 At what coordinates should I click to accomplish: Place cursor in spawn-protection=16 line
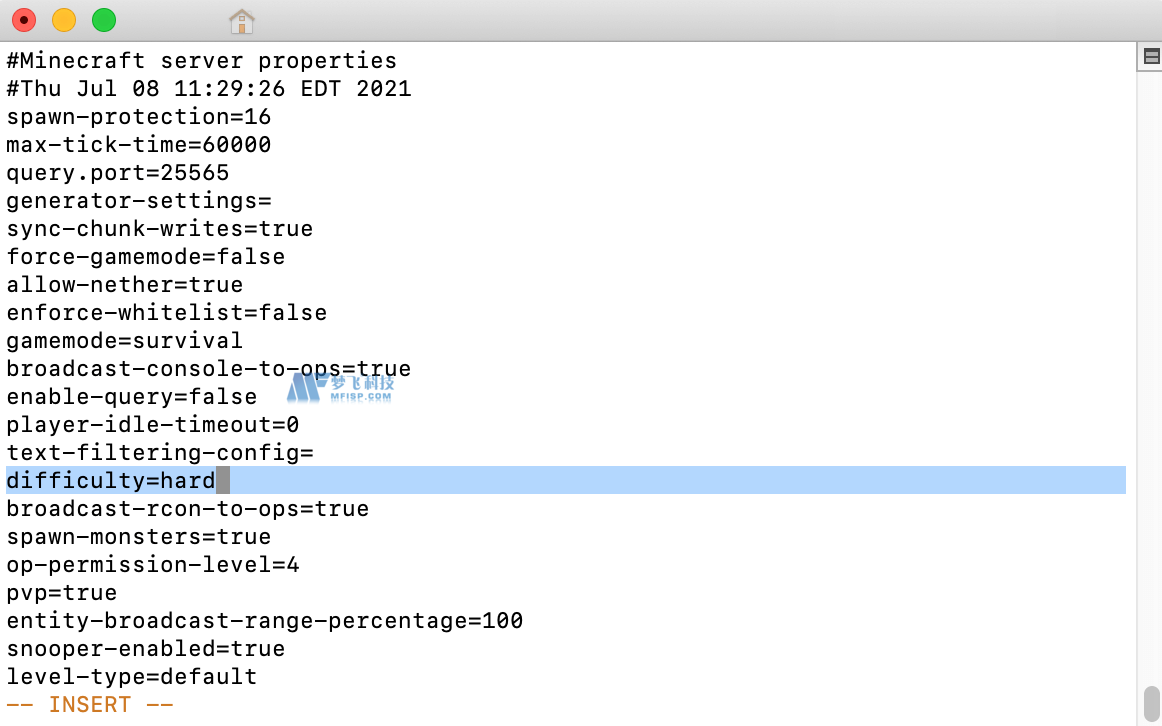click(139, 117)
